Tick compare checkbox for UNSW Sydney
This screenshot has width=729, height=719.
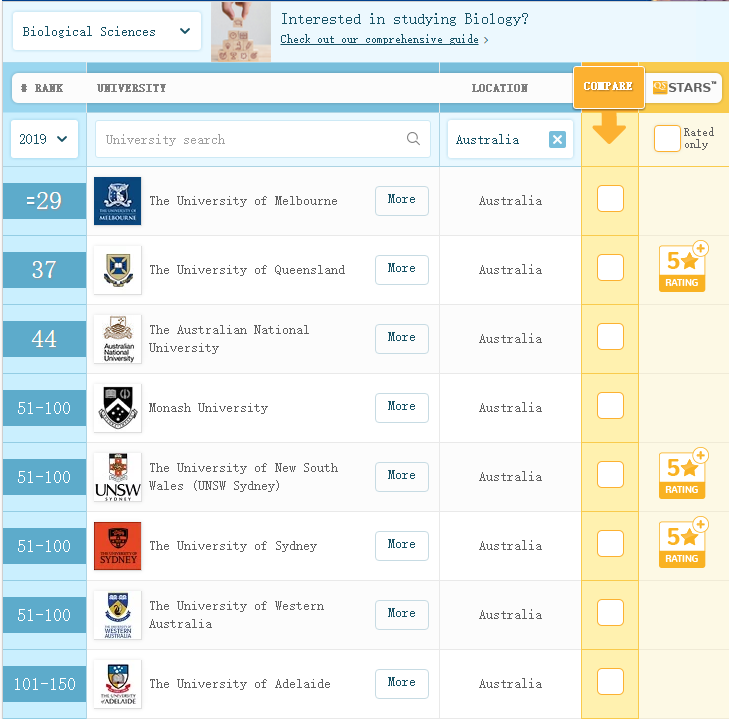click(610, 474)
